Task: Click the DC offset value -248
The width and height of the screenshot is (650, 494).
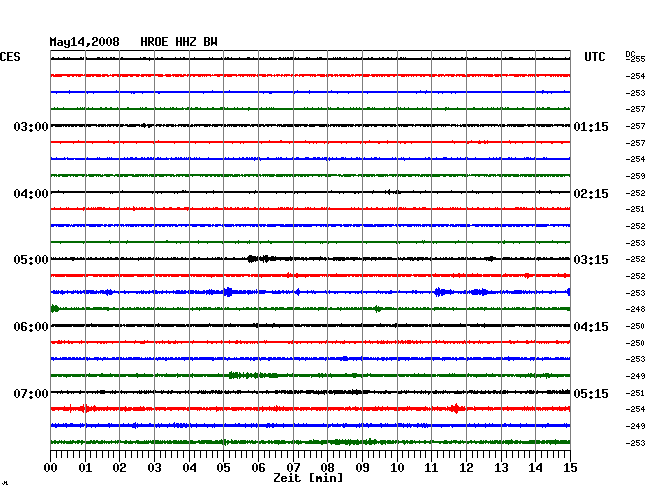Action: (x=635, y=309)
